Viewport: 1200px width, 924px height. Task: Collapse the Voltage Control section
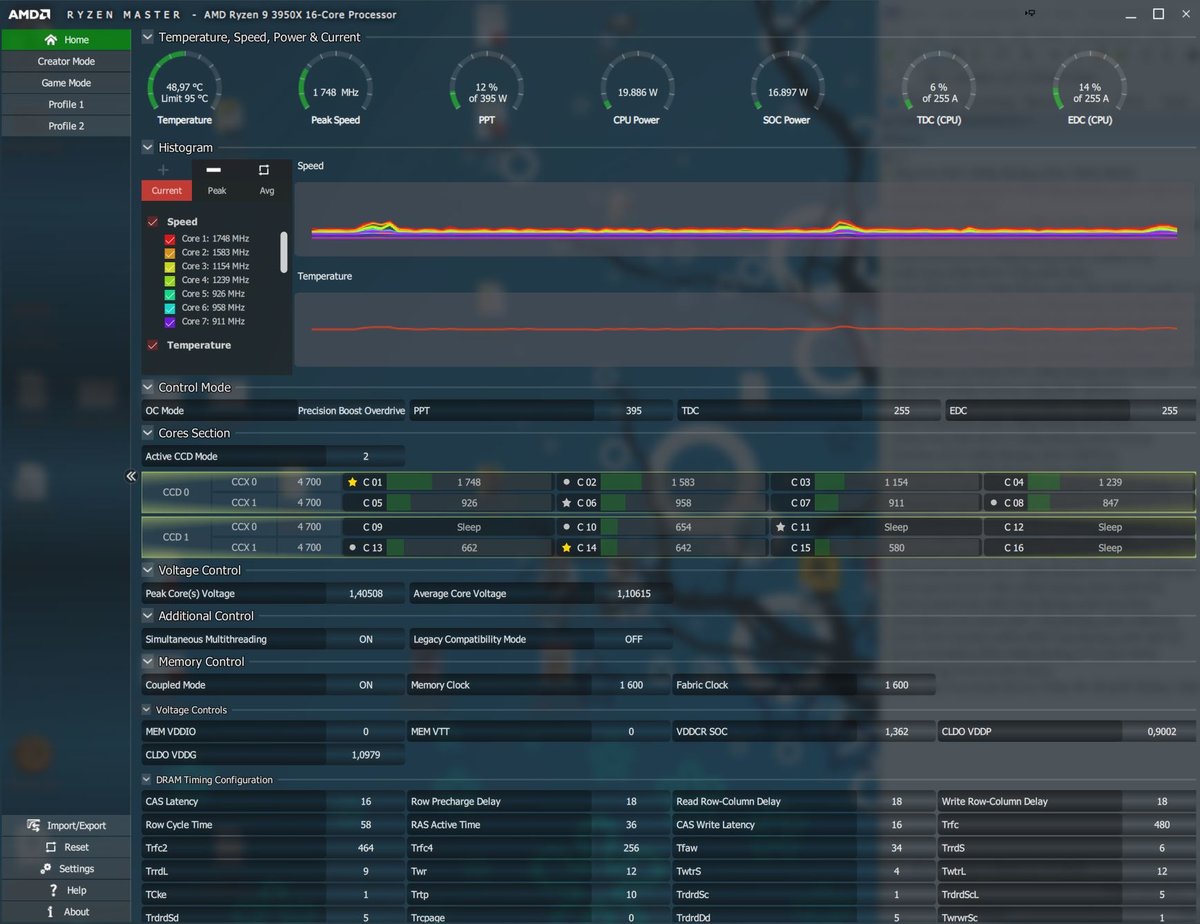(x=148, y=570)
